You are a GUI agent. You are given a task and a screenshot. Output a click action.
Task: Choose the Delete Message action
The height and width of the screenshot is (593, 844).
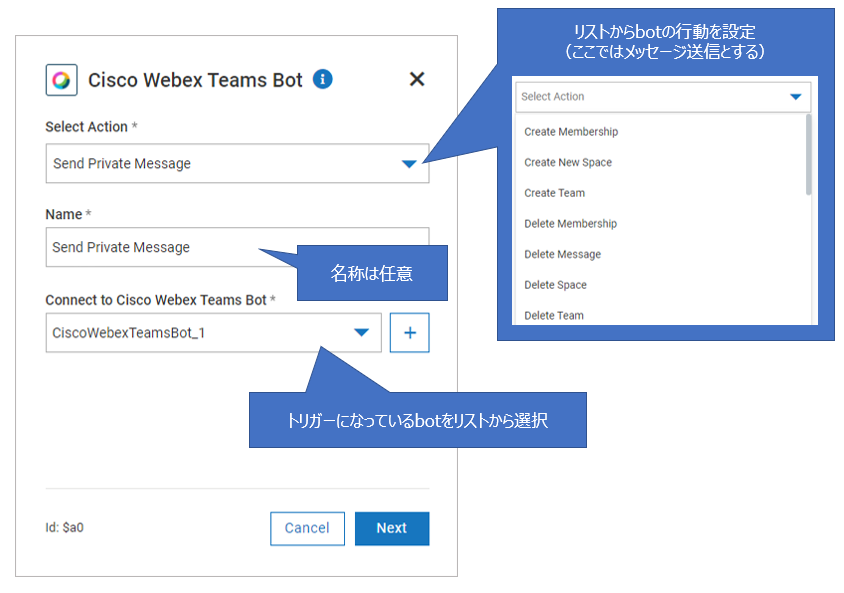click(x=562, y=254)
